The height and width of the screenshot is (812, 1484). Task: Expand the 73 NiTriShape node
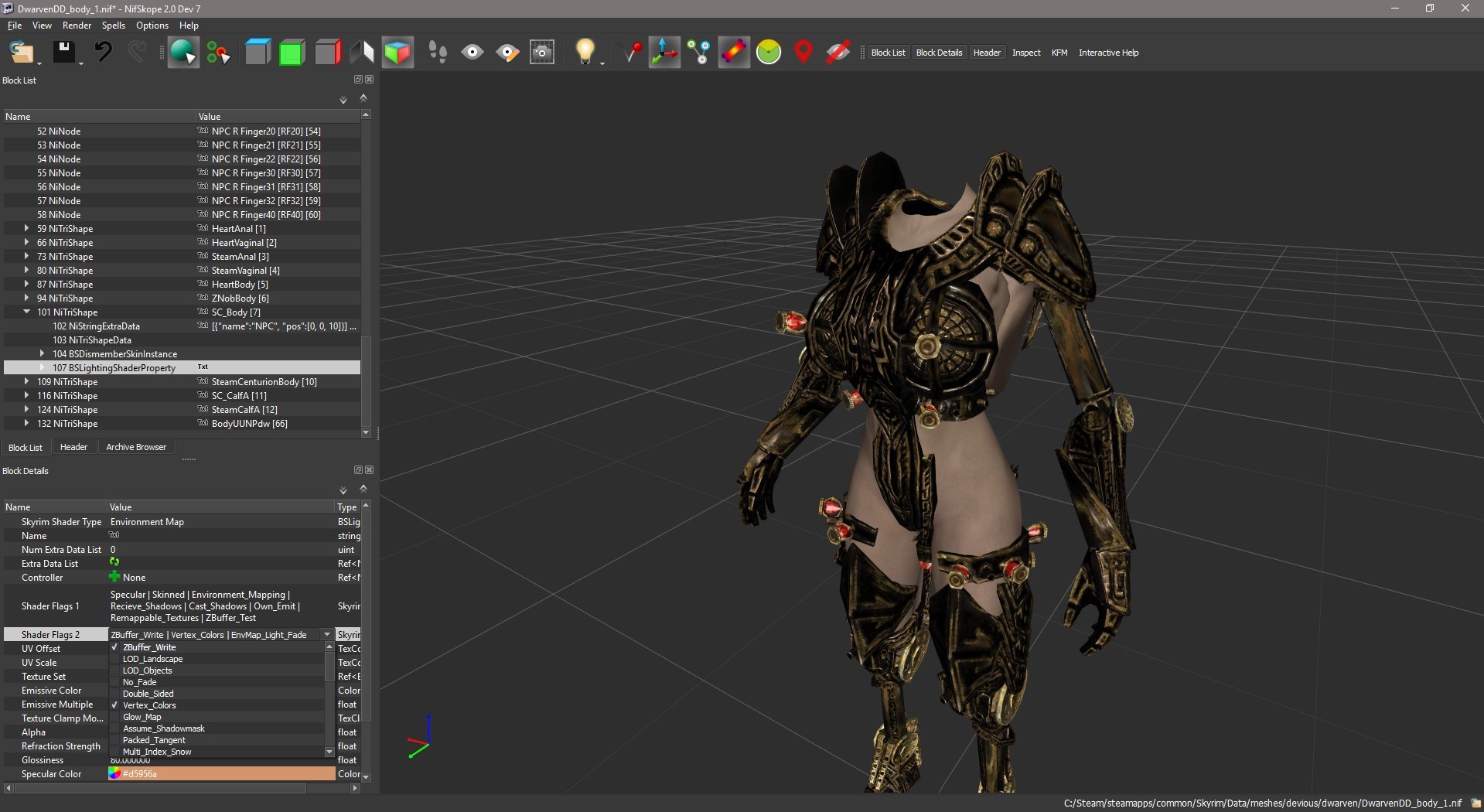pos(26,256)
